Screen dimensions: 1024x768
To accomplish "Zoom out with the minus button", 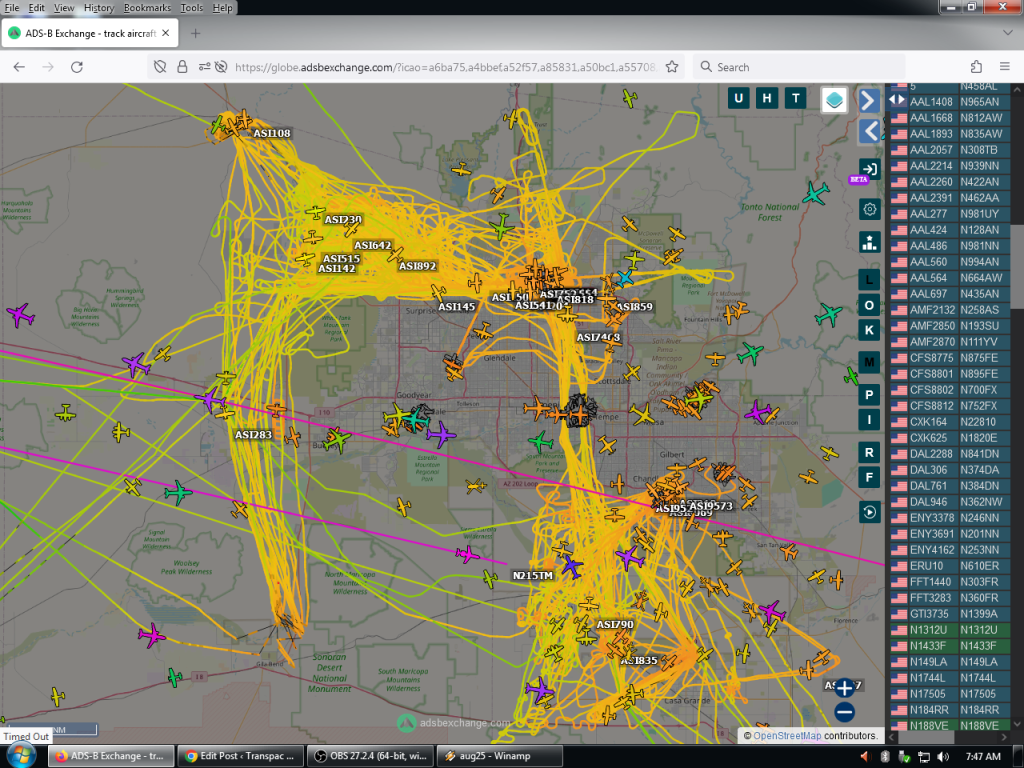I will (844, 712).
